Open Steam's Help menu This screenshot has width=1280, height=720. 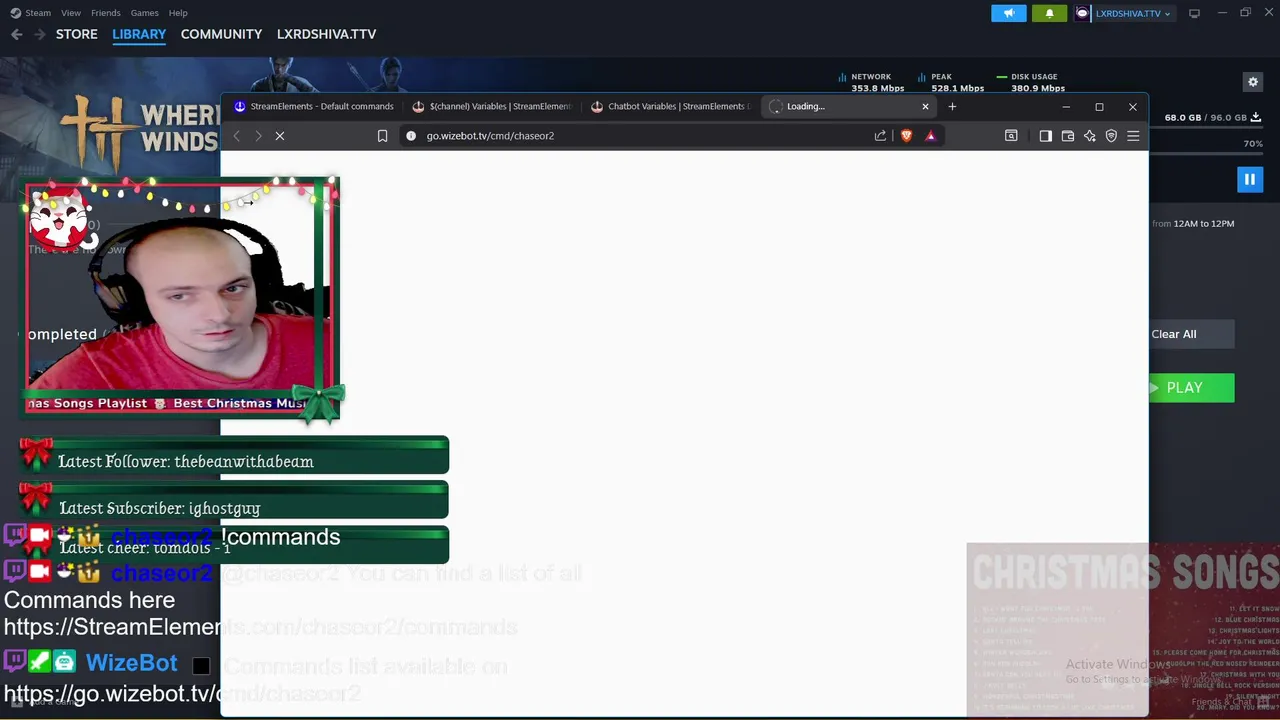(178, 13)
